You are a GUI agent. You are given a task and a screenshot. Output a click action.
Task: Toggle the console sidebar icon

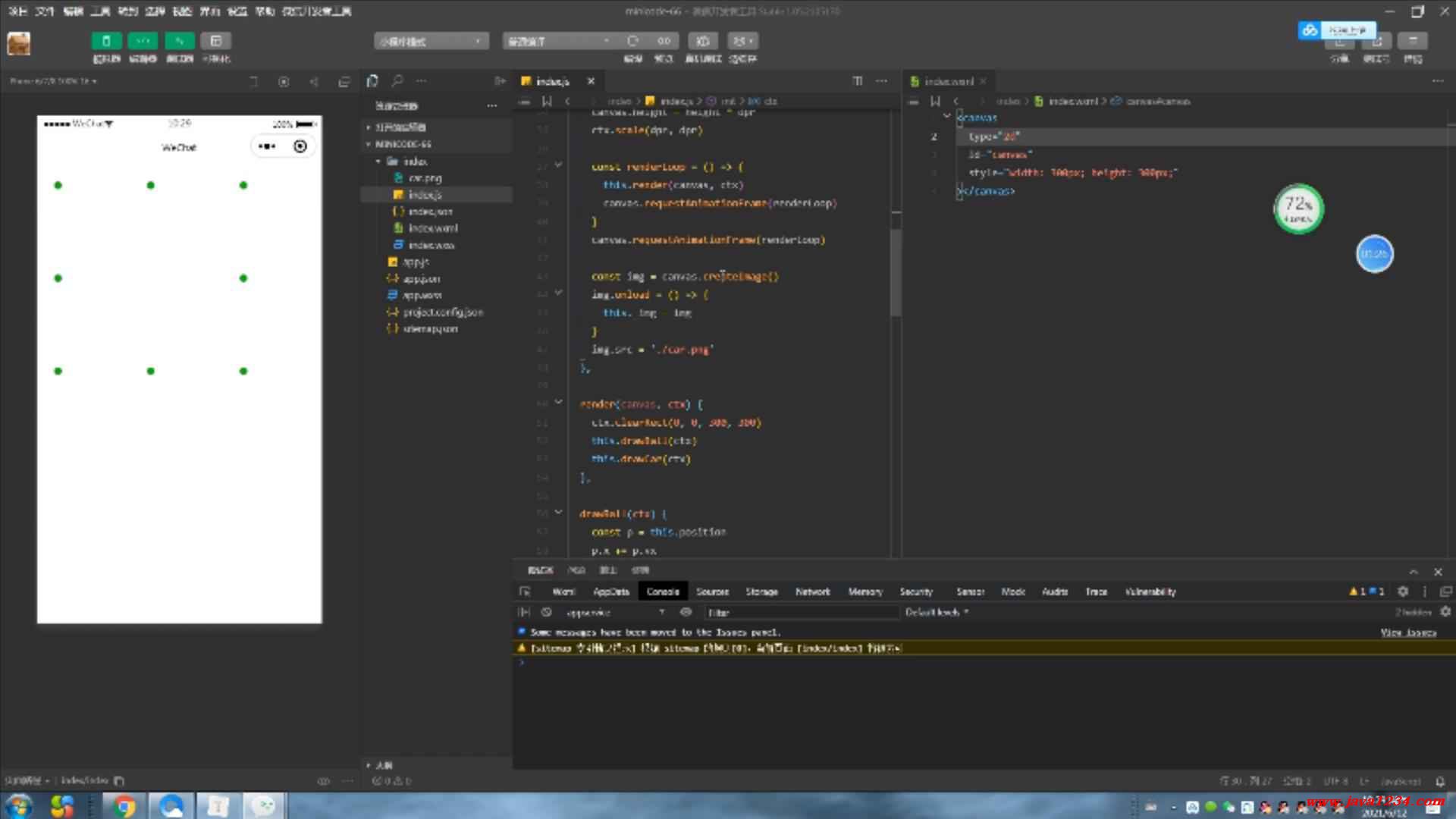[524, 612]
